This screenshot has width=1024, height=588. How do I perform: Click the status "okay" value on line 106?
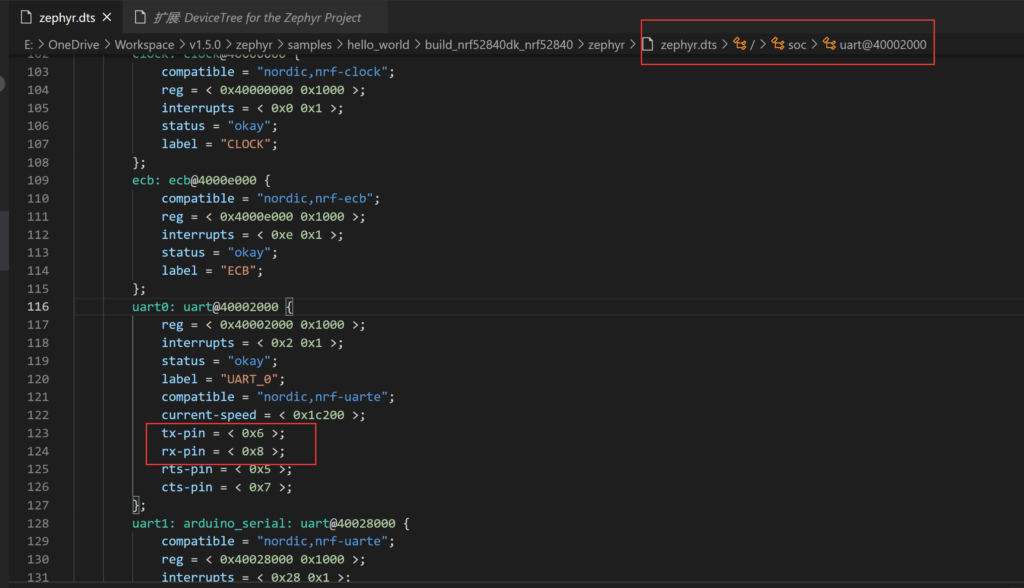249,126
